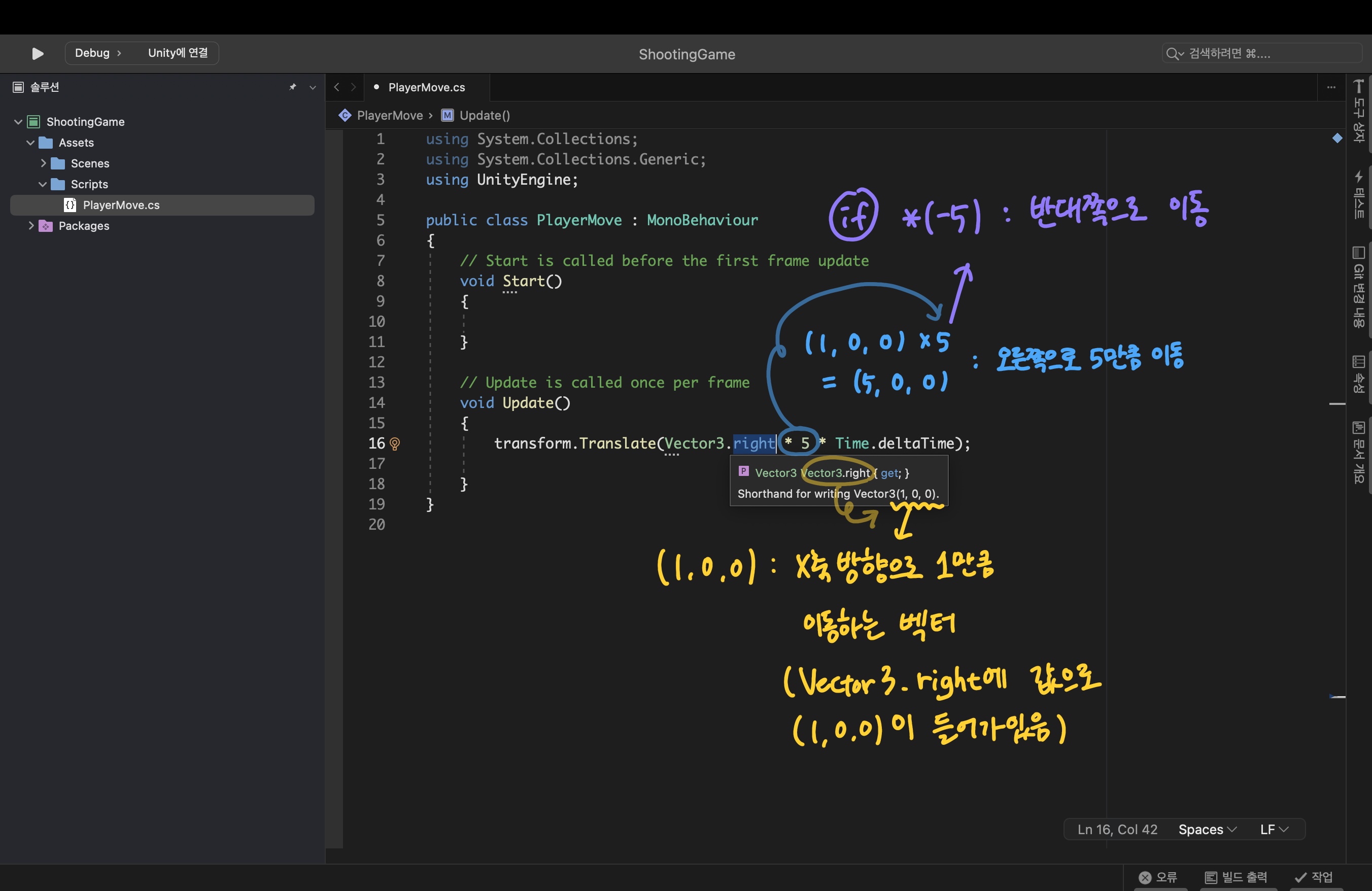Expand the Scenes folder

coord(43,163)
